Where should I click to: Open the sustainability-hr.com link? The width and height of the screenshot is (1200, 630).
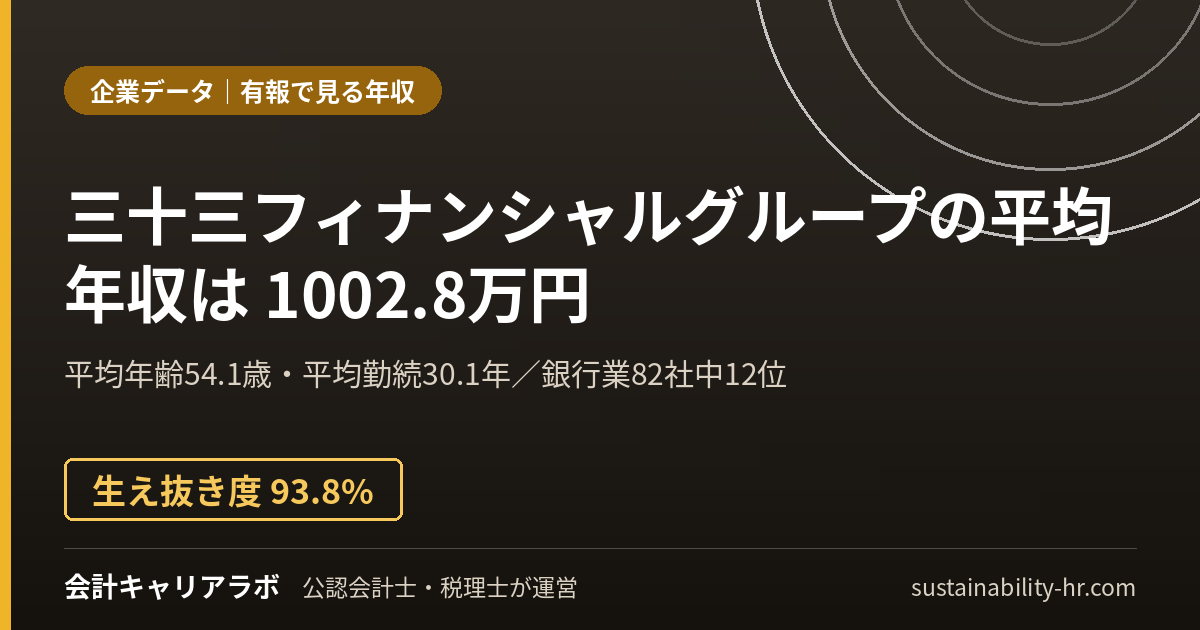point(1023,588)
